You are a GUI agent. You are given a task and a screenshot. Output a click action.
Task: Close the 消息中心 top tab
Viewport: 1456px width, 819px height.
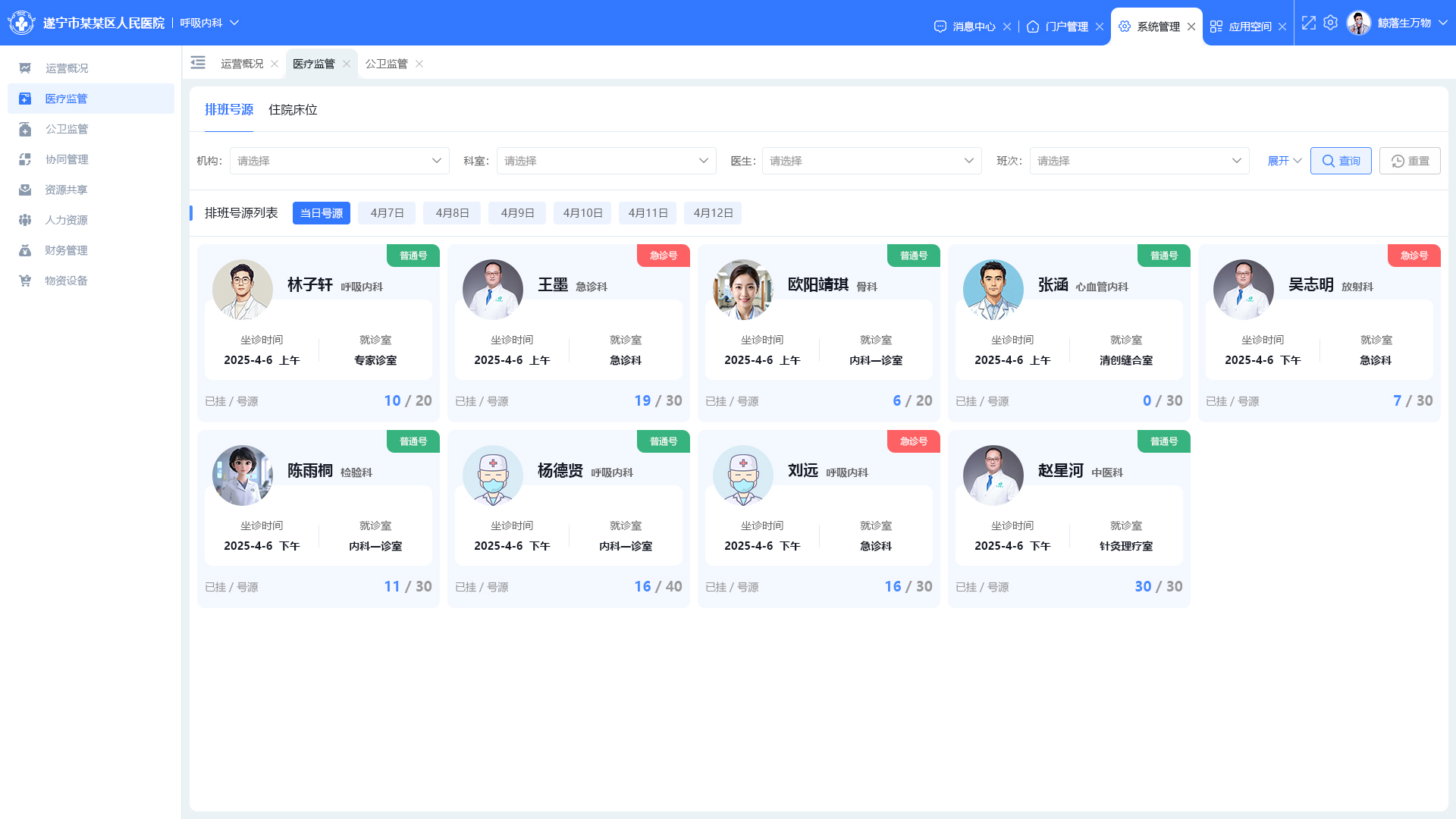click(x=1007, y=27)
